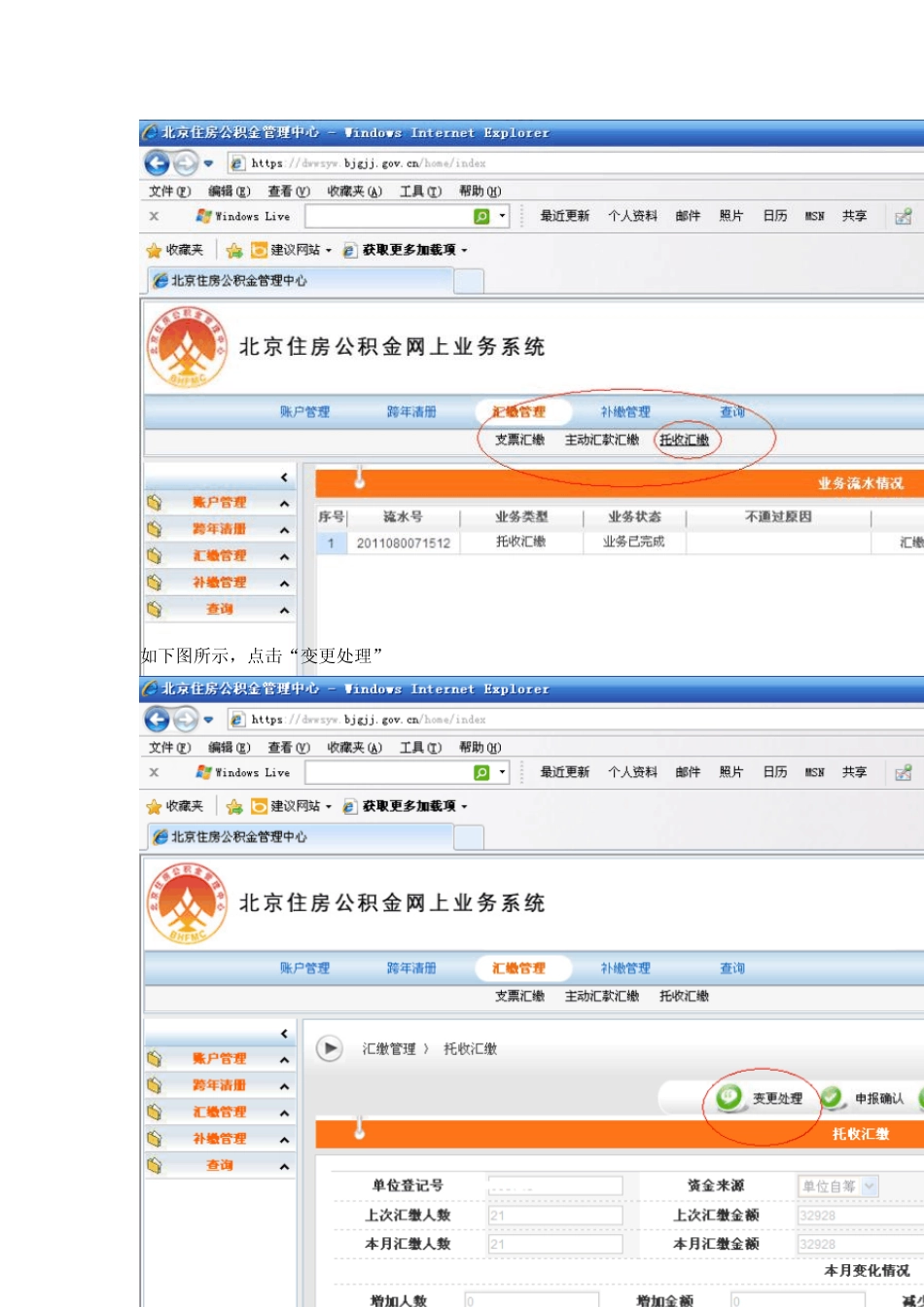Screen dimensions: 924x1307
Task: Hide the sidebar with the < arrow, 变更处理 window
Action: 284,1033
